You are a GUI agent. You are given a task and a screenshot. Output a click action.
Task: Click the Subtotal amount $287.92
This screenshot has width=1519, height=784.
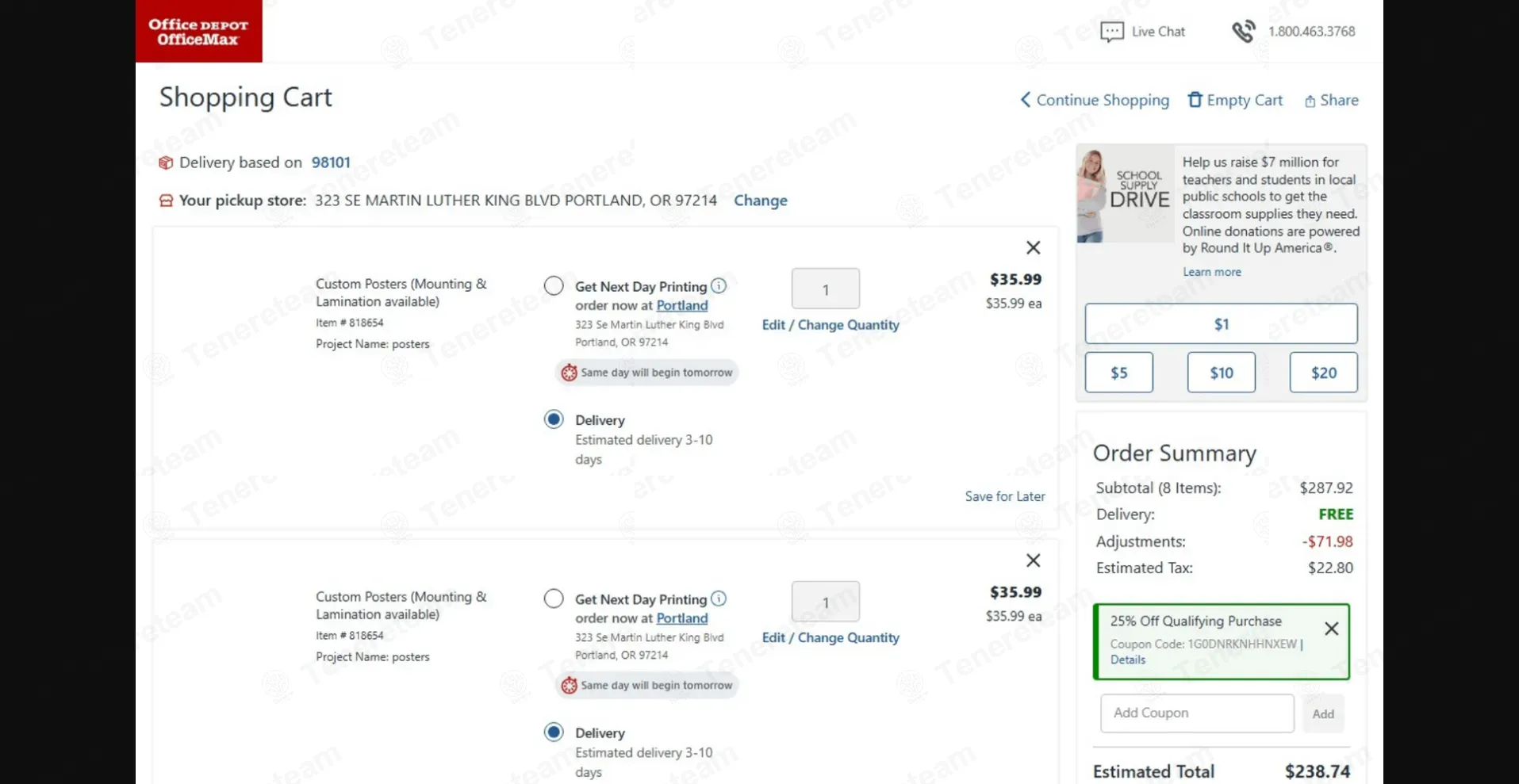pos(1325,488)
